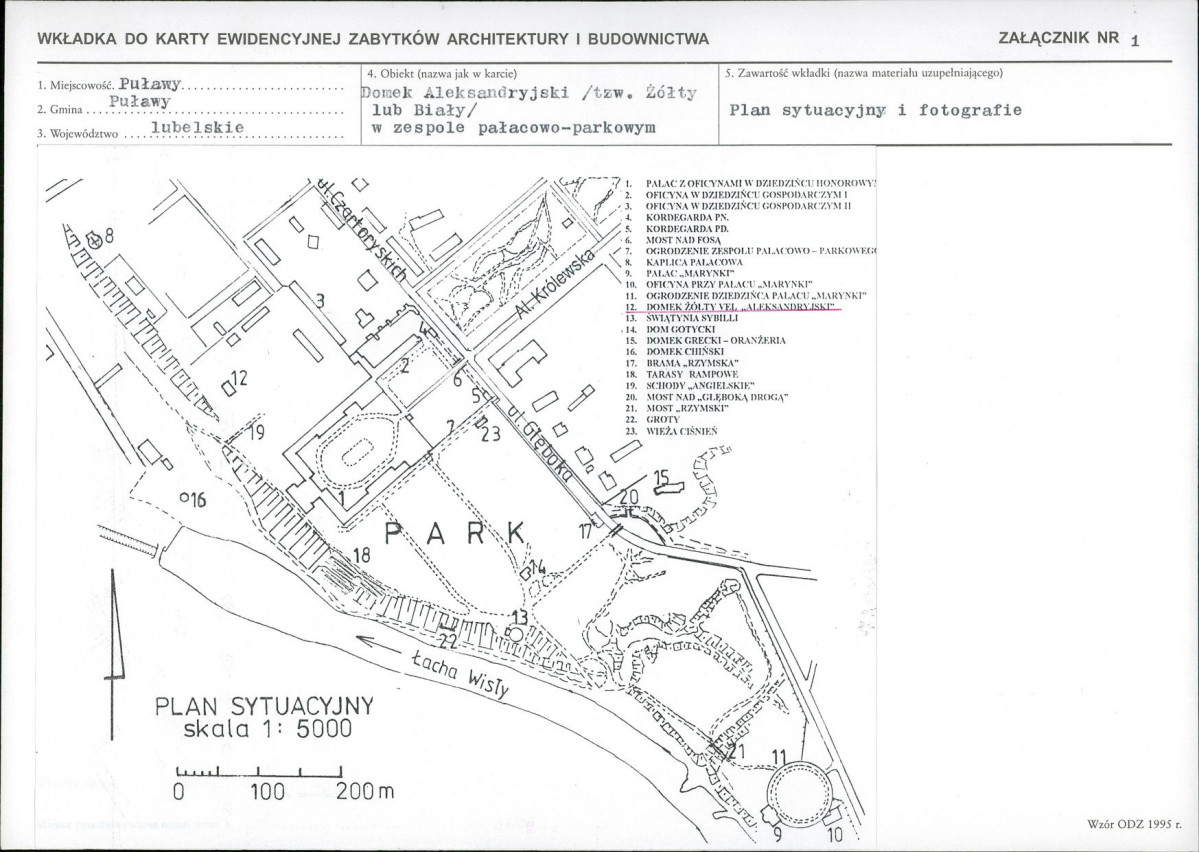Click the PARK label on the map
The image size is (1199, 852).
[456, 534]
